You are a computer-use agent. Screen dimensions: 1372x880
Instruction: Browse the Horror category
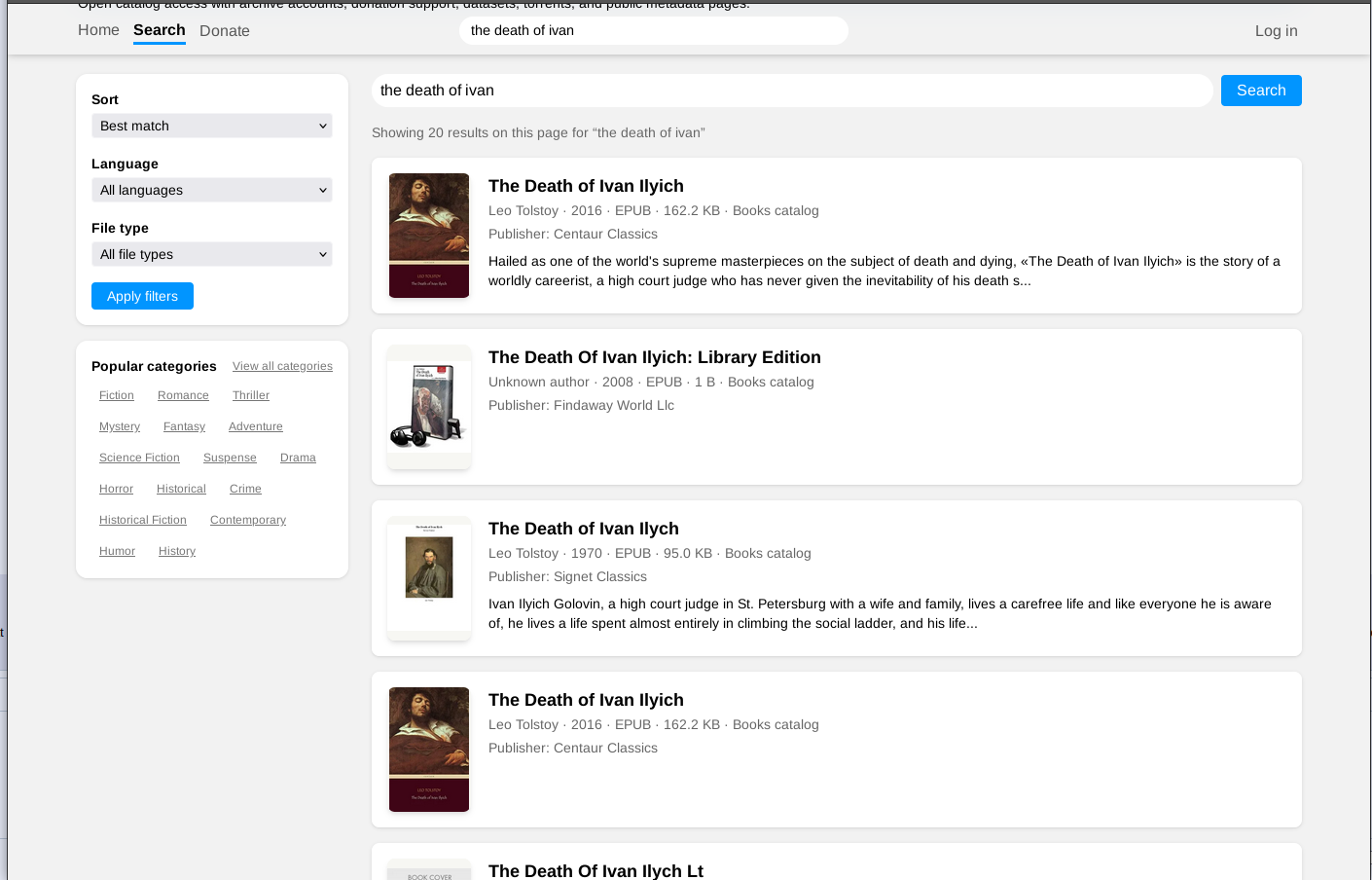116,489
